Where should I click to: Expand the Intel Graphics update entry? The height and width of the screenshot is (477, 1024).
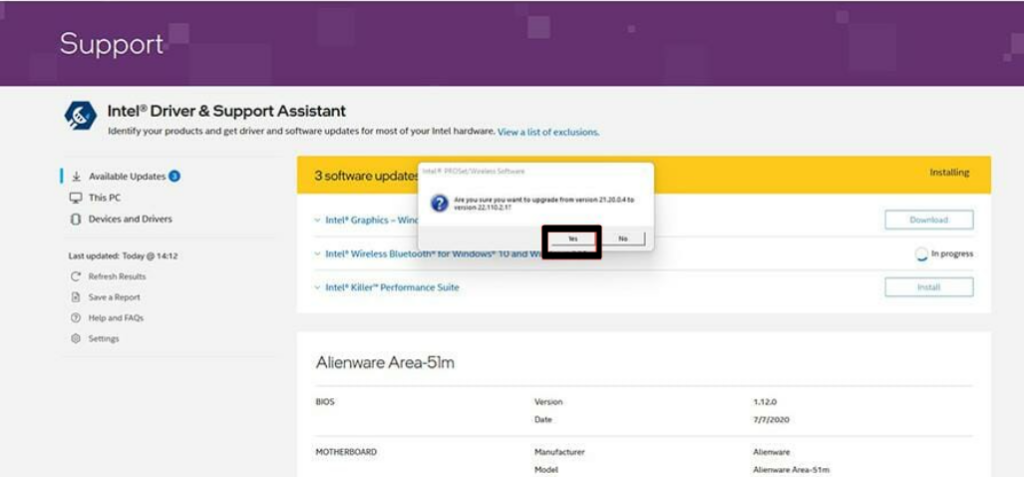(317, 220)
